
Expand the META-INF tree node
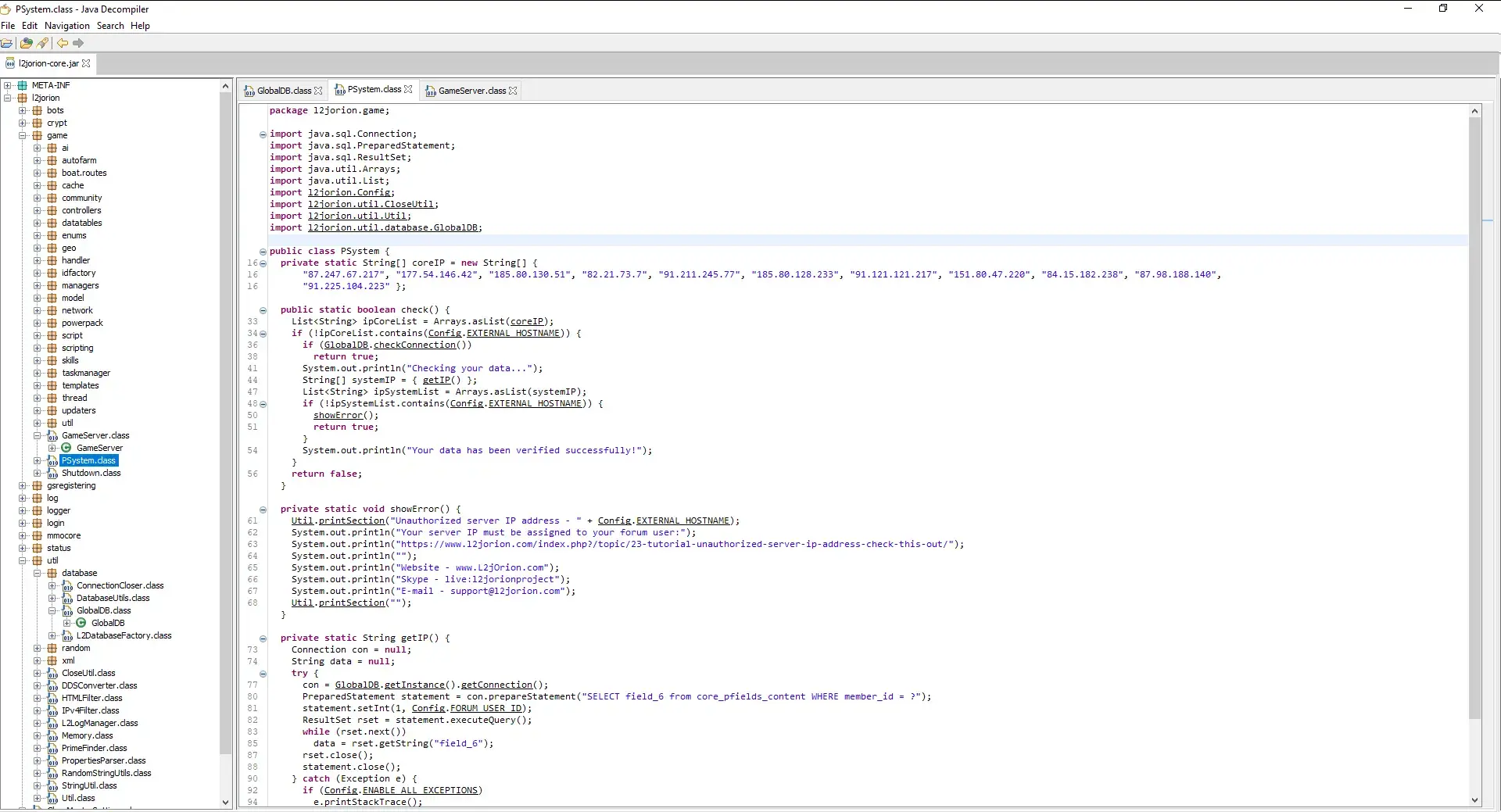(8, 85)
